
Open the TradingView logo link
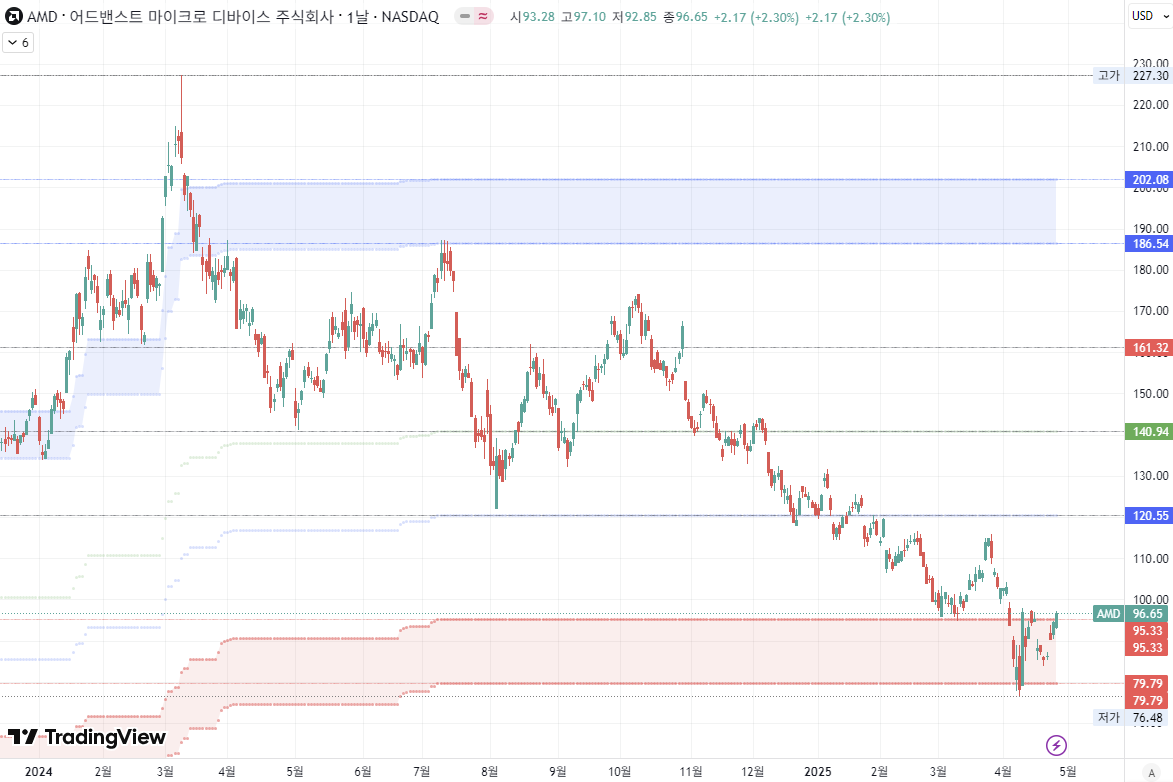point(87,737)
